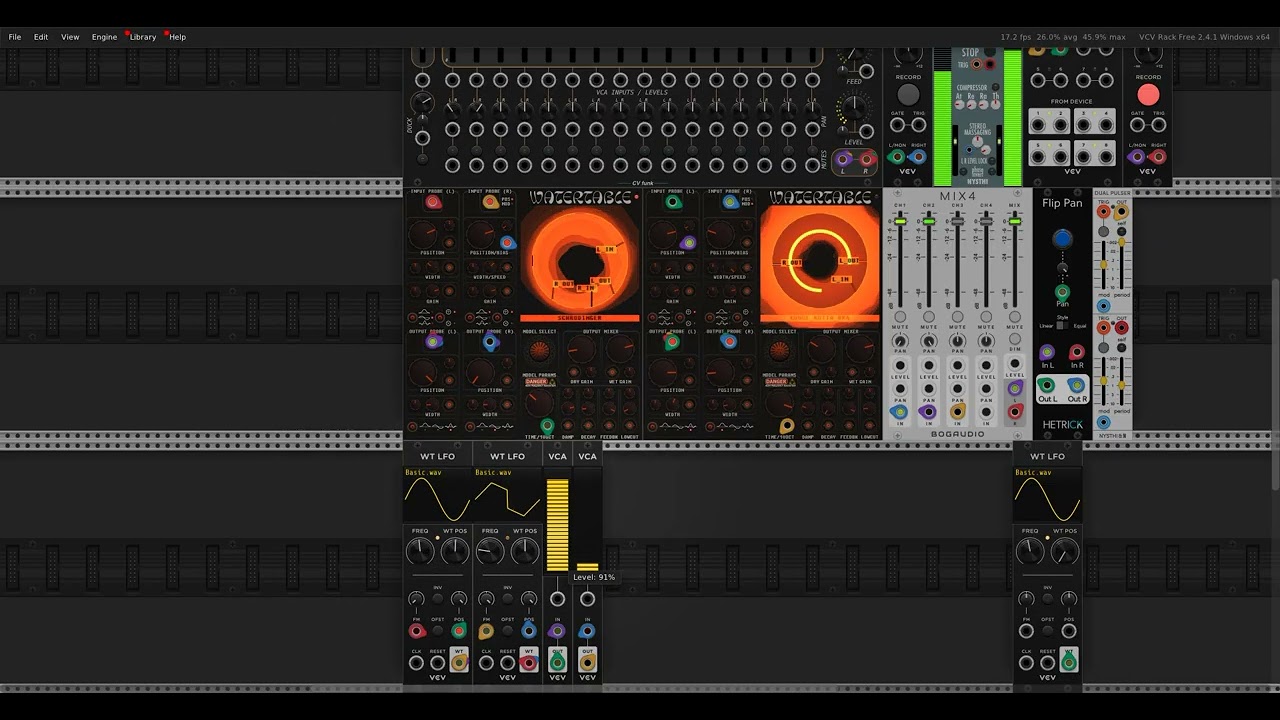
Task: Click sine waveform display on rightmost WT LFO
Action: [1047, 494]
